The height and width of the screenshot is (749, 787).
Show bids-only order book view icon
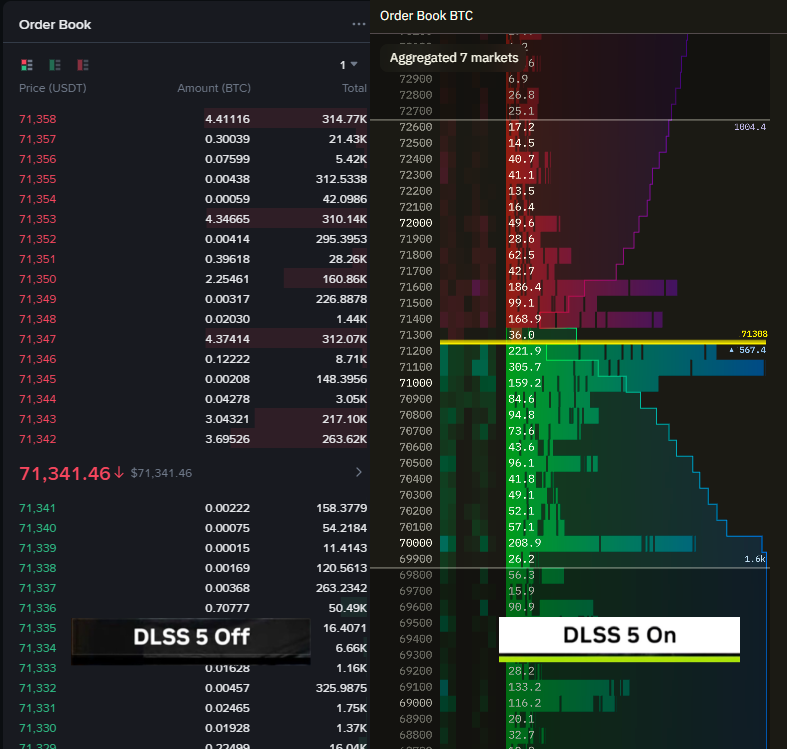coord(55,65)
